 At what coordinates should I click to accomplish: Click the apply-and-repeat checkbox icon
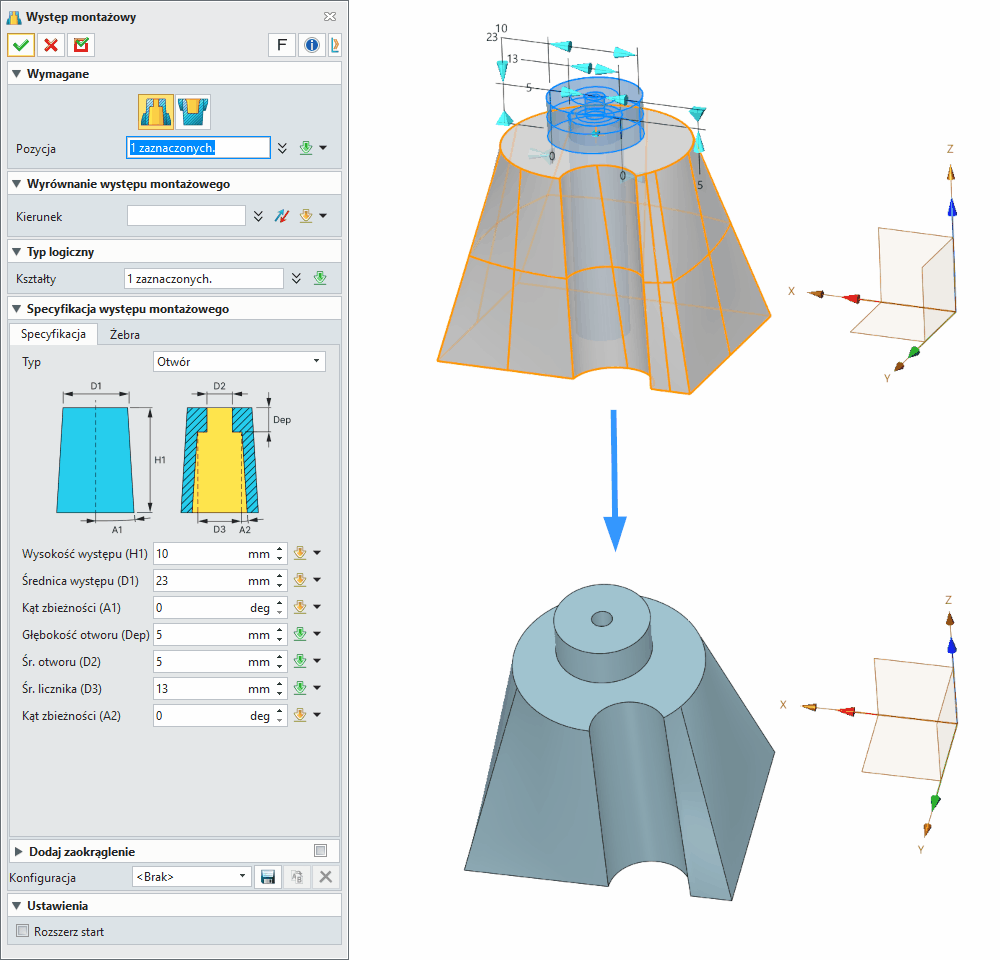(x=81, y=45)
